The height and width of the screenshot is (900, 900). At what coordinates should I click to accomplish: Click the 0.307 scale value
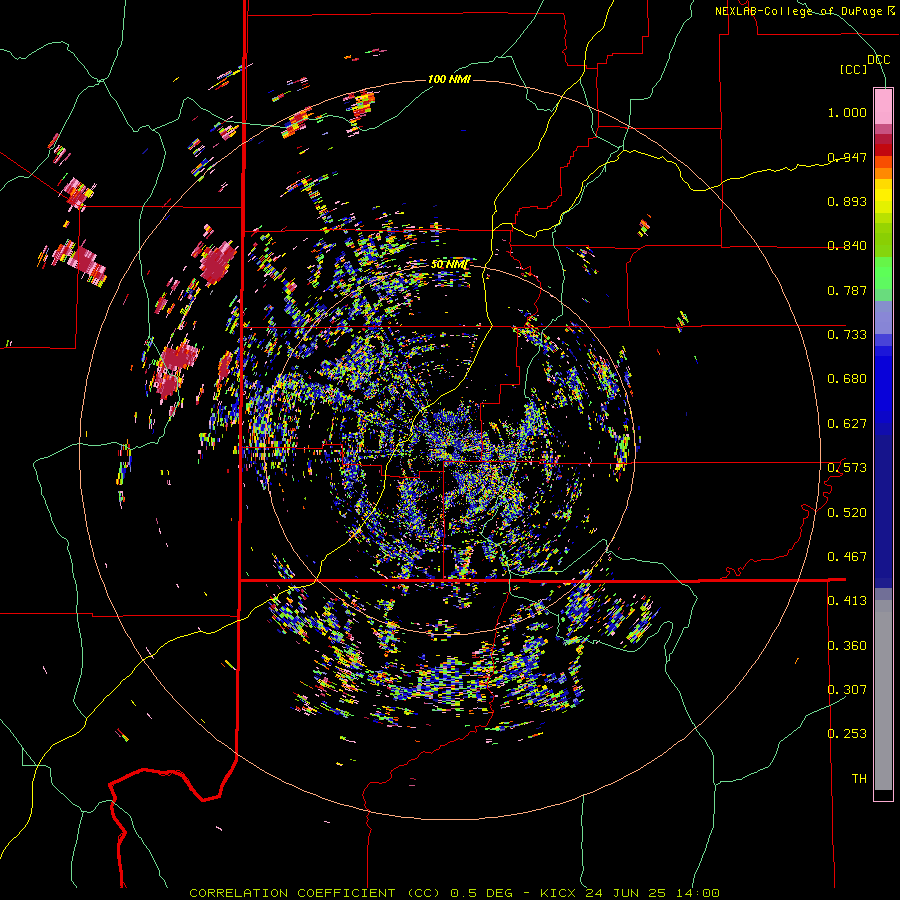[847, 690]
